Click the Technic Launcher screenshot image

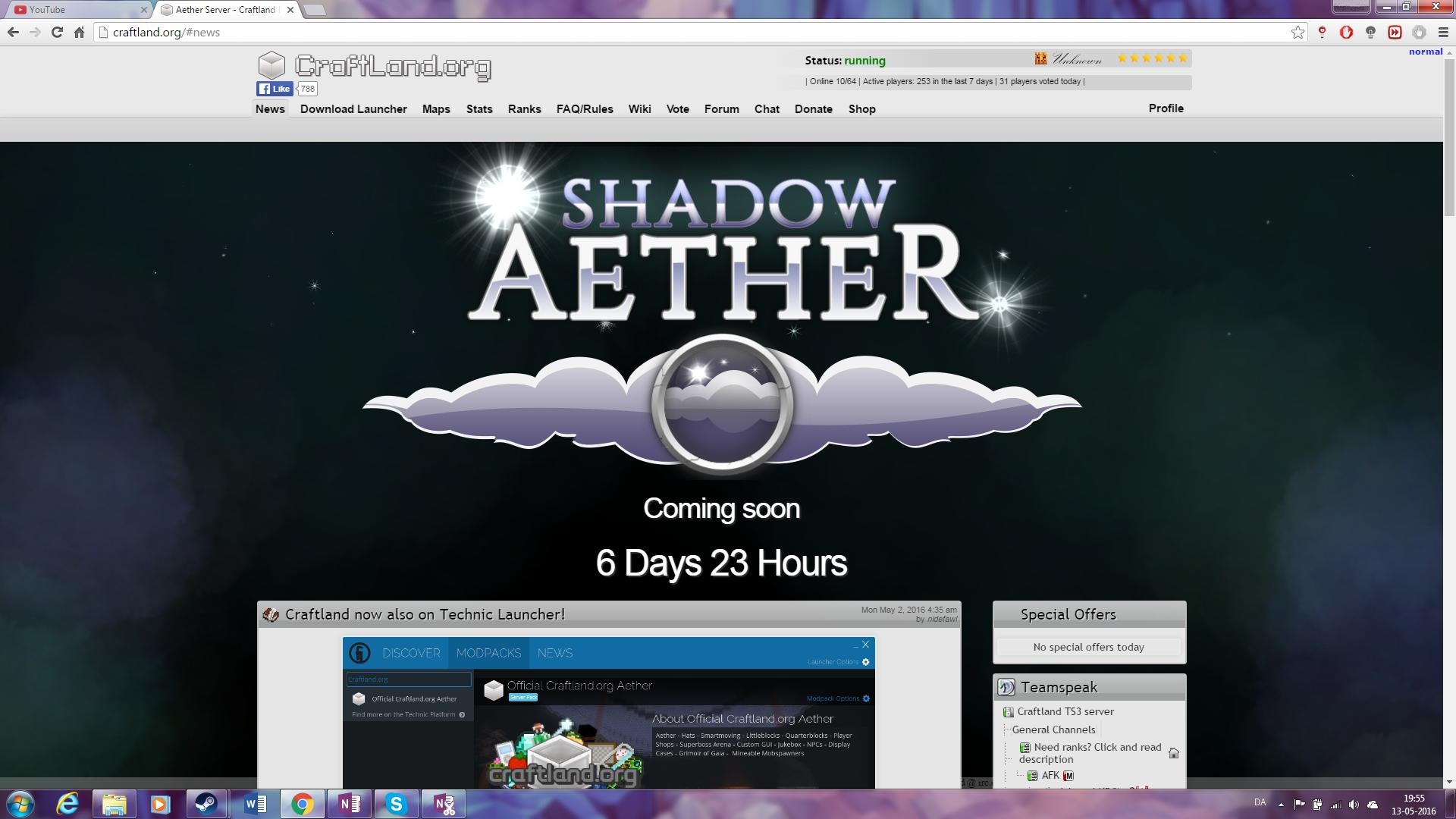click(609, 713)
